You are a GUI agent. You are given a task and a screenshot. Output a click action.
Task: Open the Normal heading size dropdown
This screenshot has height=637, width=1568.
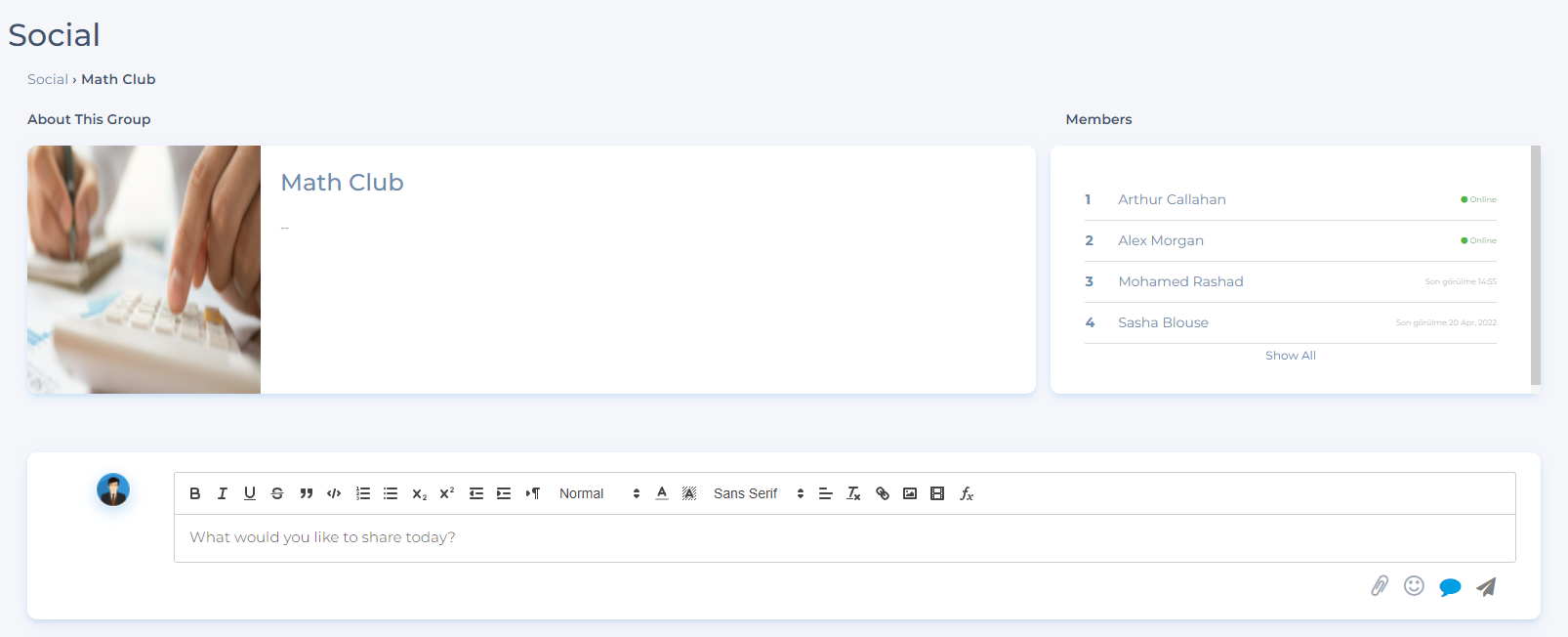[x=598, y=493]
